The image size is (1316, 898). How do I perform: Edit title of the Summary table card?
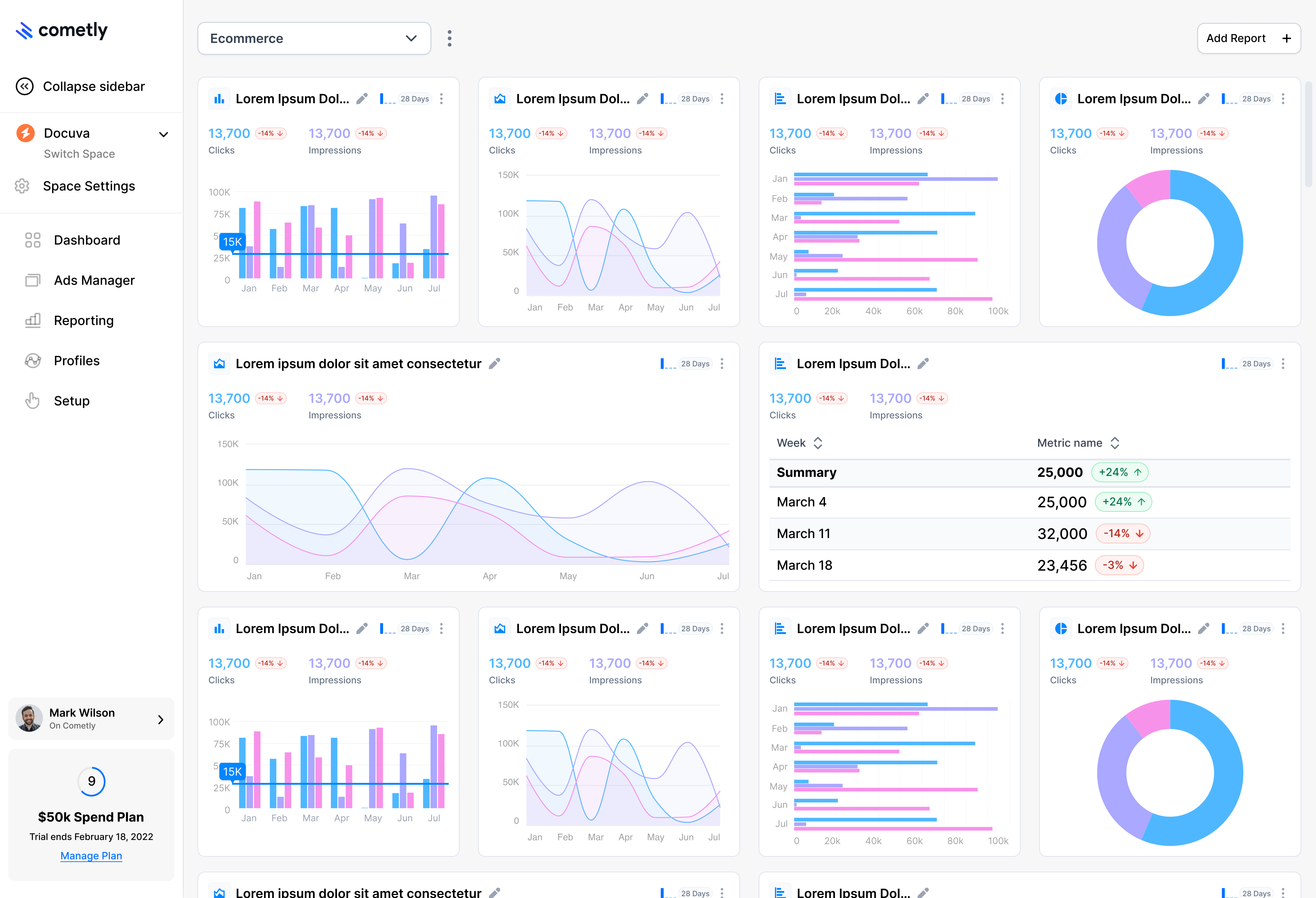tap(923, 364)
